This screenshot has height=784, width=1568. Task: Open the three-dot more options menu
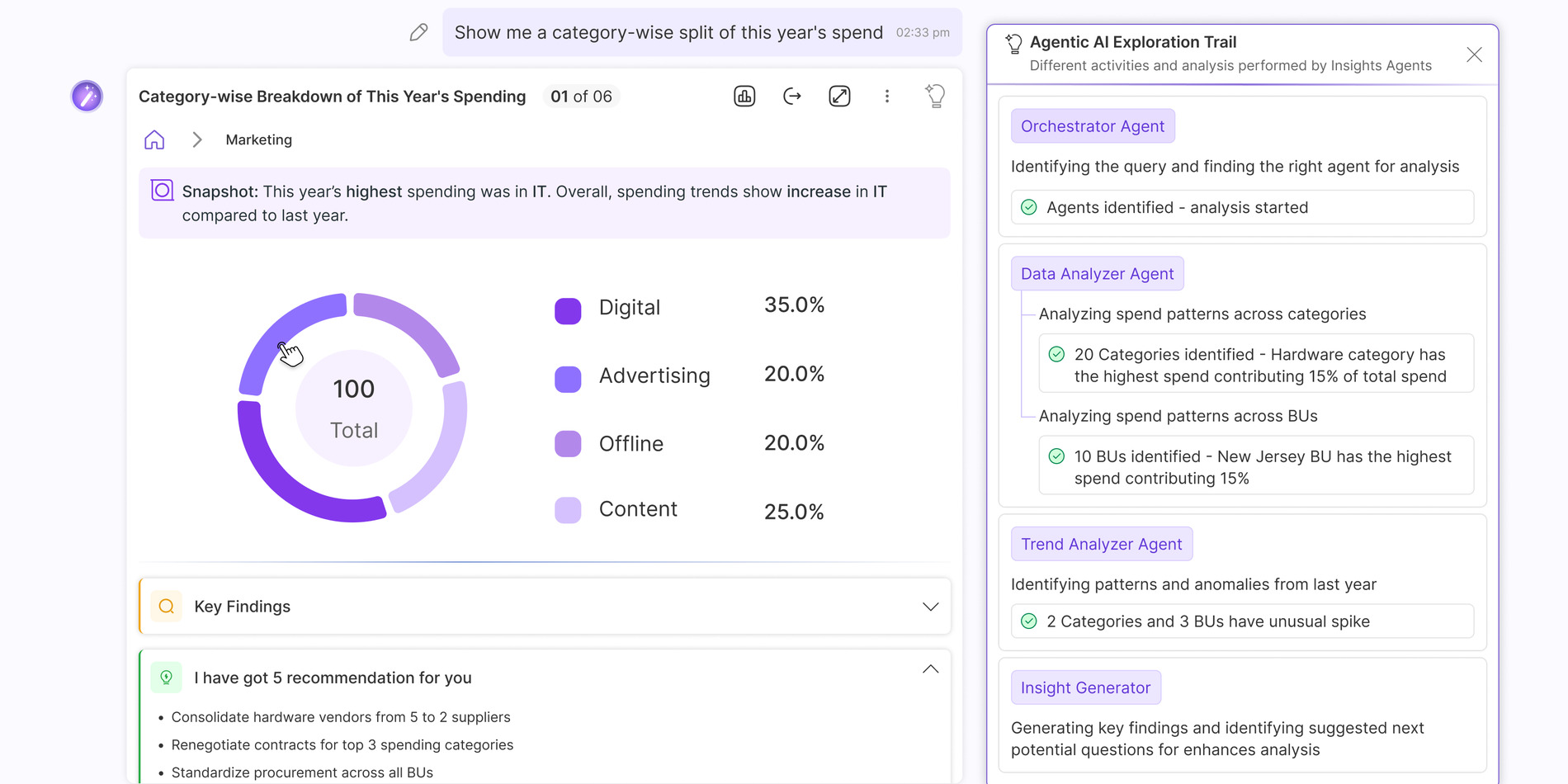(x=887, y=97)
